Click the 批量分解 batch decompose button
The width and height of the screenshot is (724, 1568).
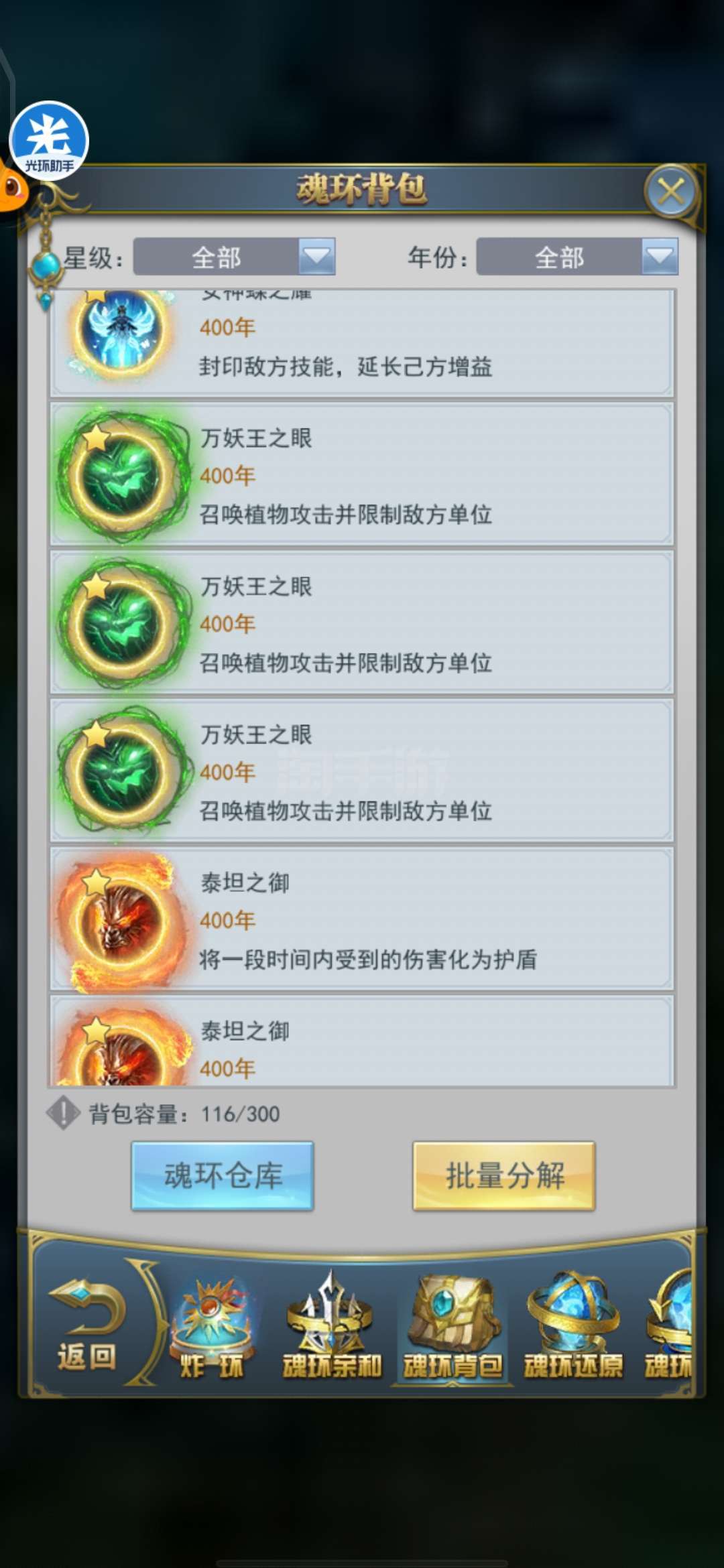point(504,1176)
